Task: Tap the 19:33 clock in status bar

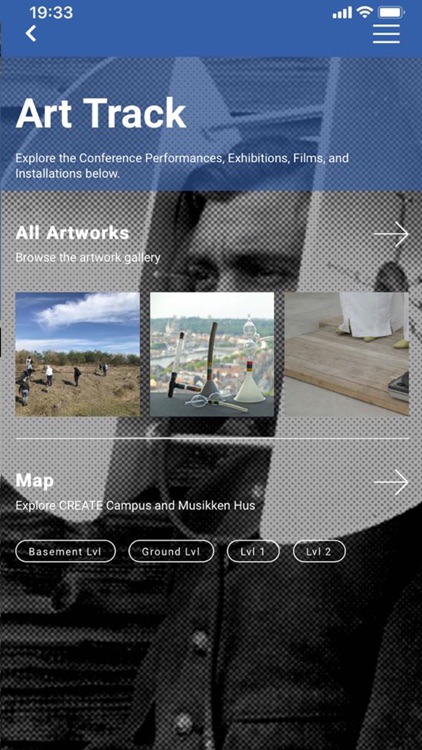Action: 51,12
